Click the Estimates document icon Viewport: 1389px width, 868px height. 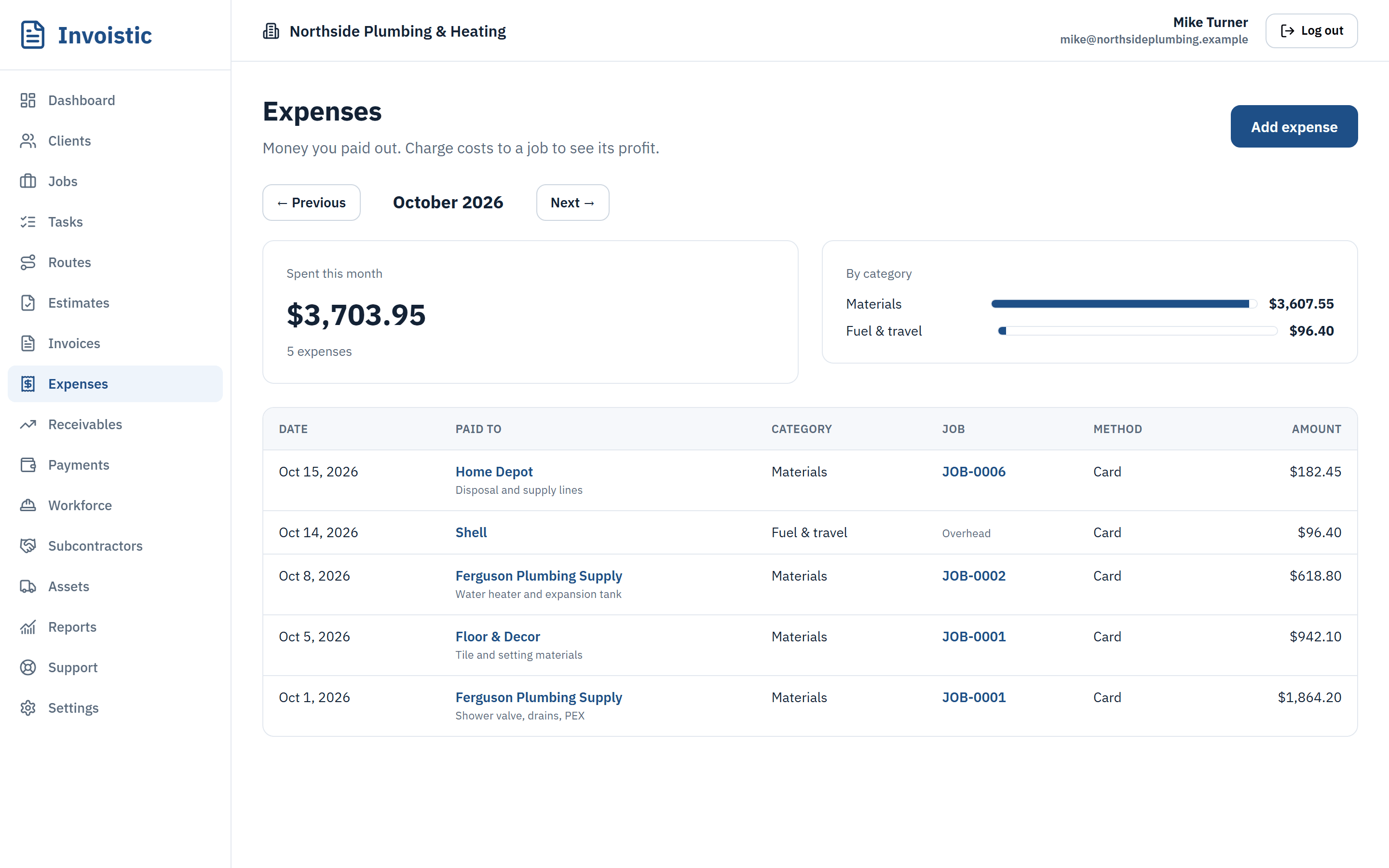28,302
